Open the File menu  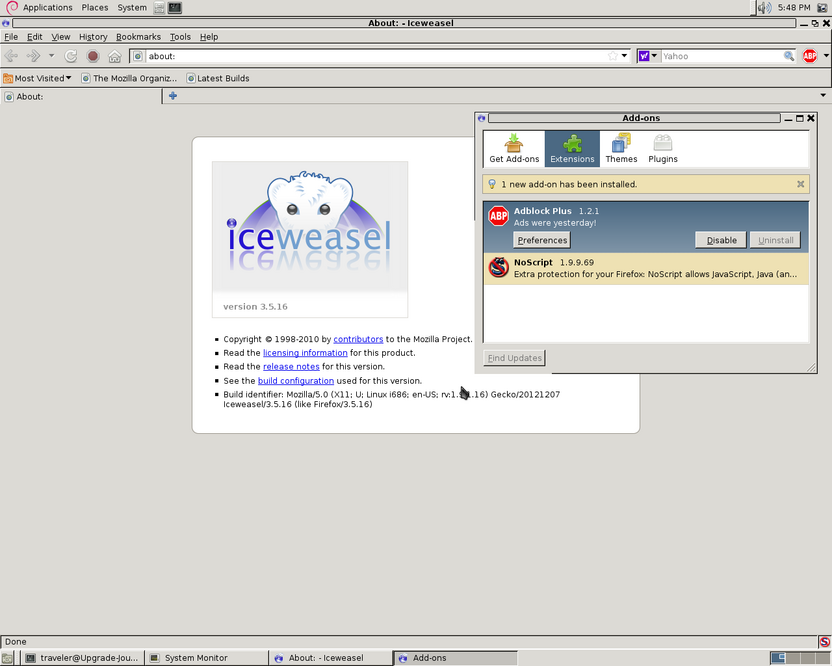(x=11, y=37)
